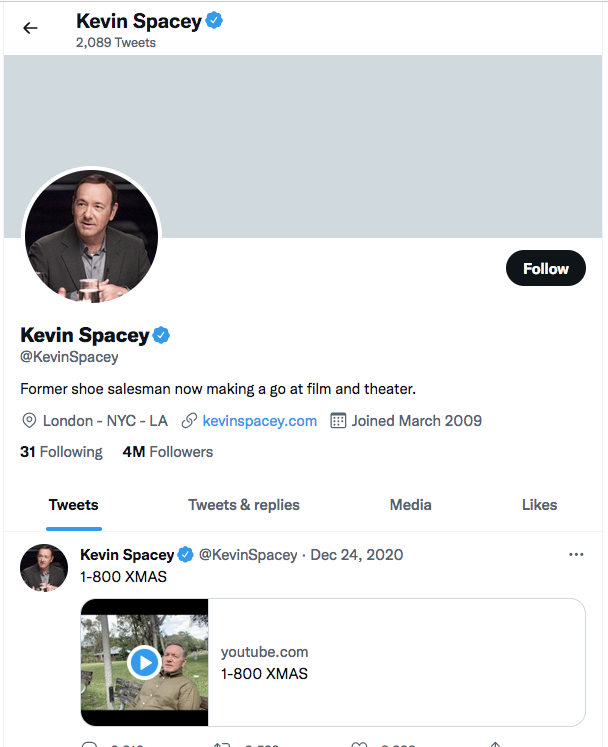The height and width of the screenshot is (747, 608).
Task: Click the small avatar beside the tweet
Action: click(x=44, y=569)
